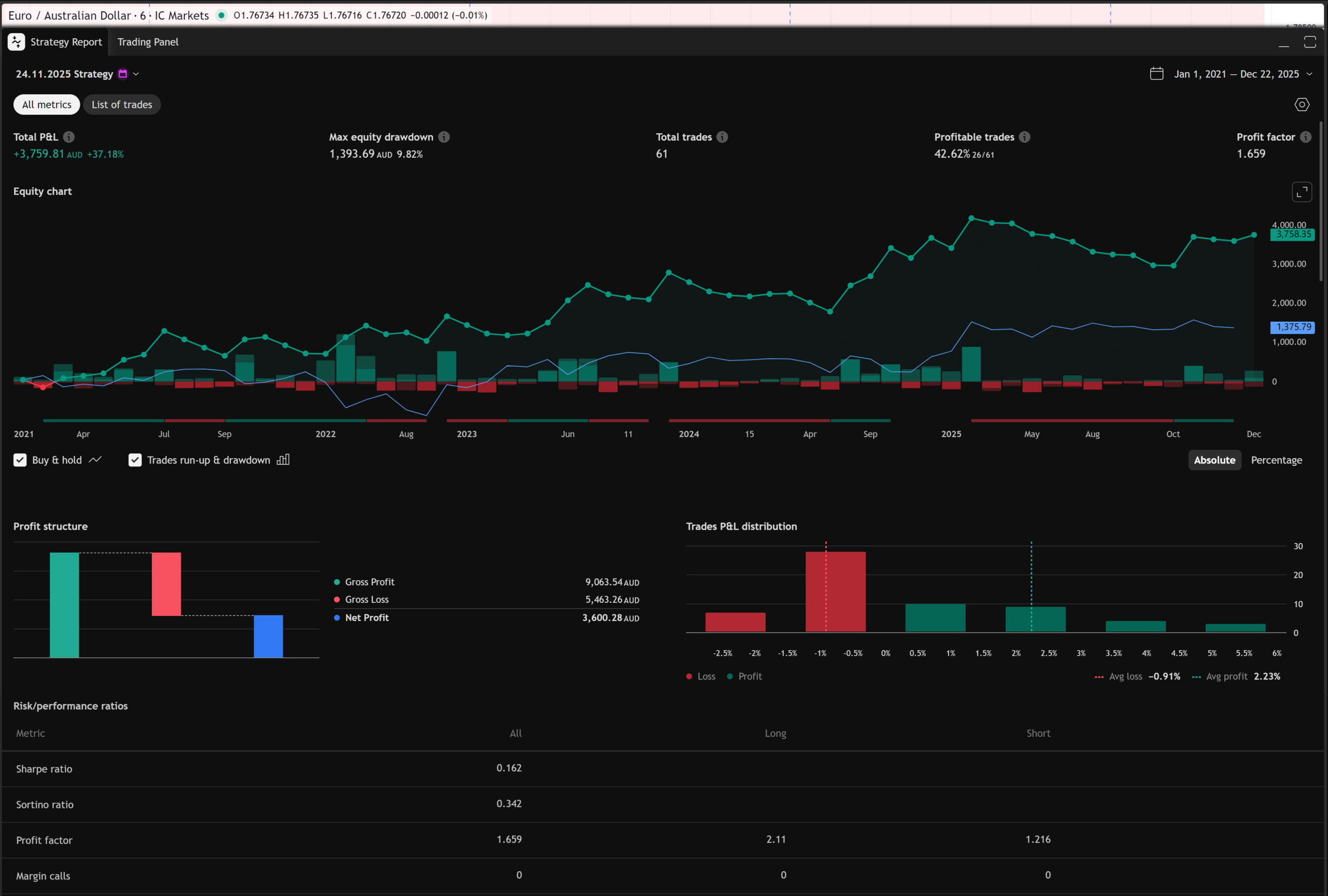Image resolution: width=1328 pixels, height=896 pixels.
Task: Click the Profitable trades info icon
Action: point(1024,137)
